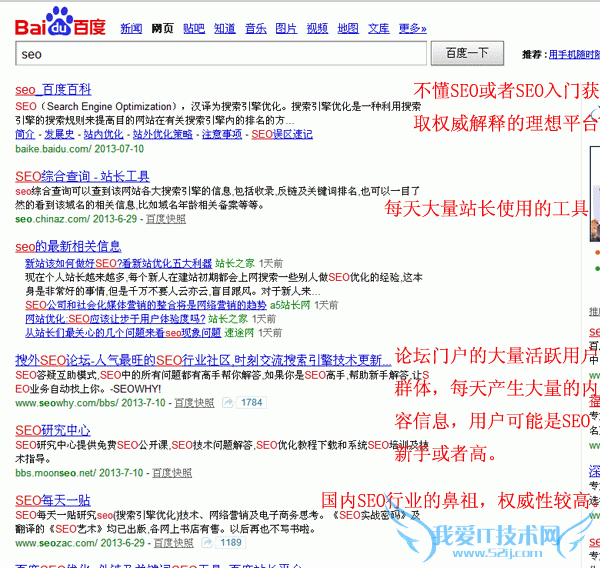Open 百度快照 for www.seowhy.com/bbs
Image resolution: width=600 pixels, height=568 pixels.
(x=194, y=403)
